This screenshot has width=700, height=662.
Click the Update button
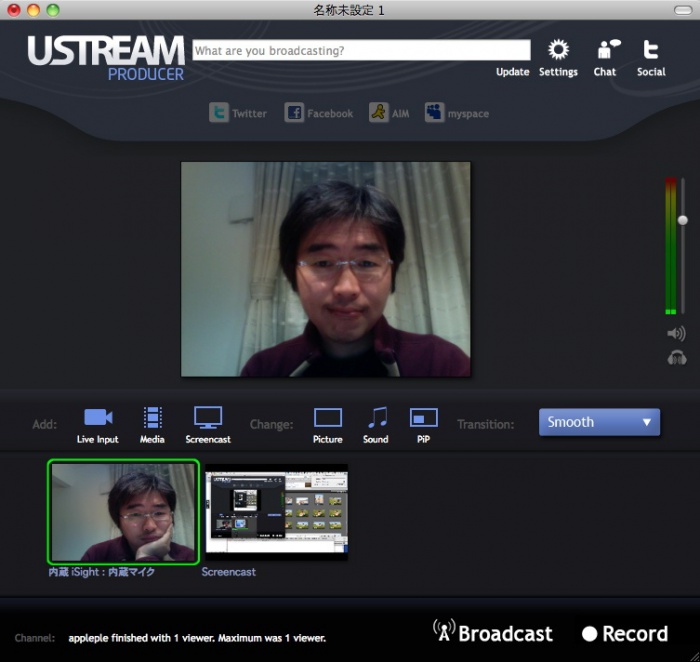[512, 72]
